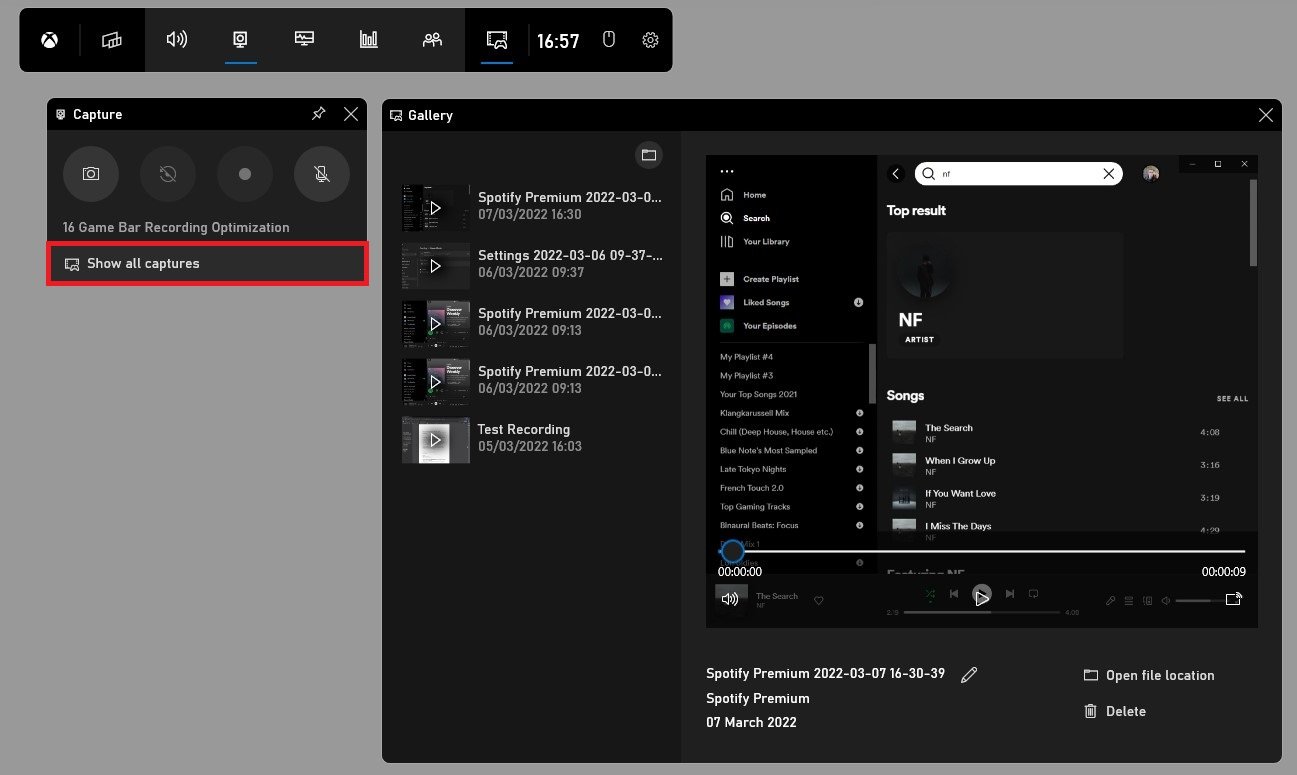Delete the selected capture
This screenshot has width=1297, height=775.
1115,712
